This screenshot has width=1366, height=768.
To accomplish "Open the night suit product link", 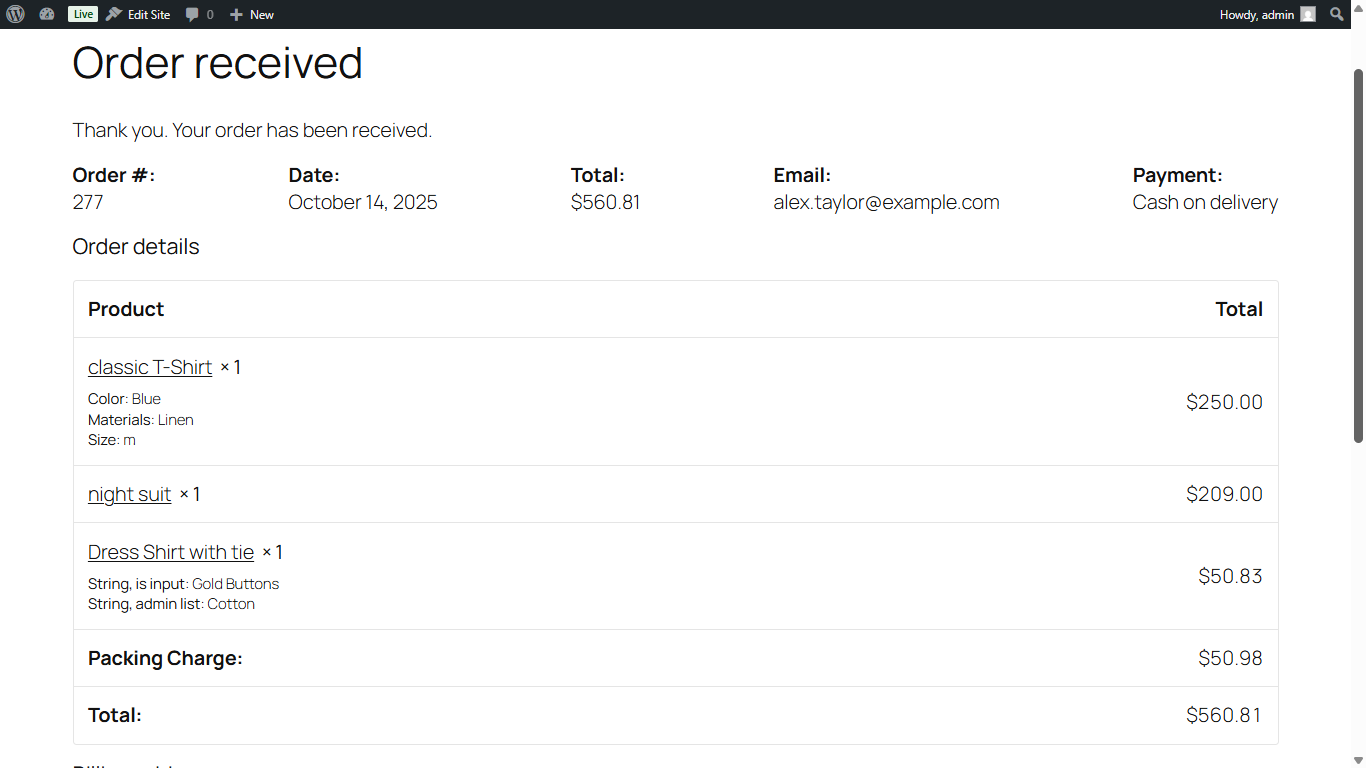I will click(x=129, y=494).
